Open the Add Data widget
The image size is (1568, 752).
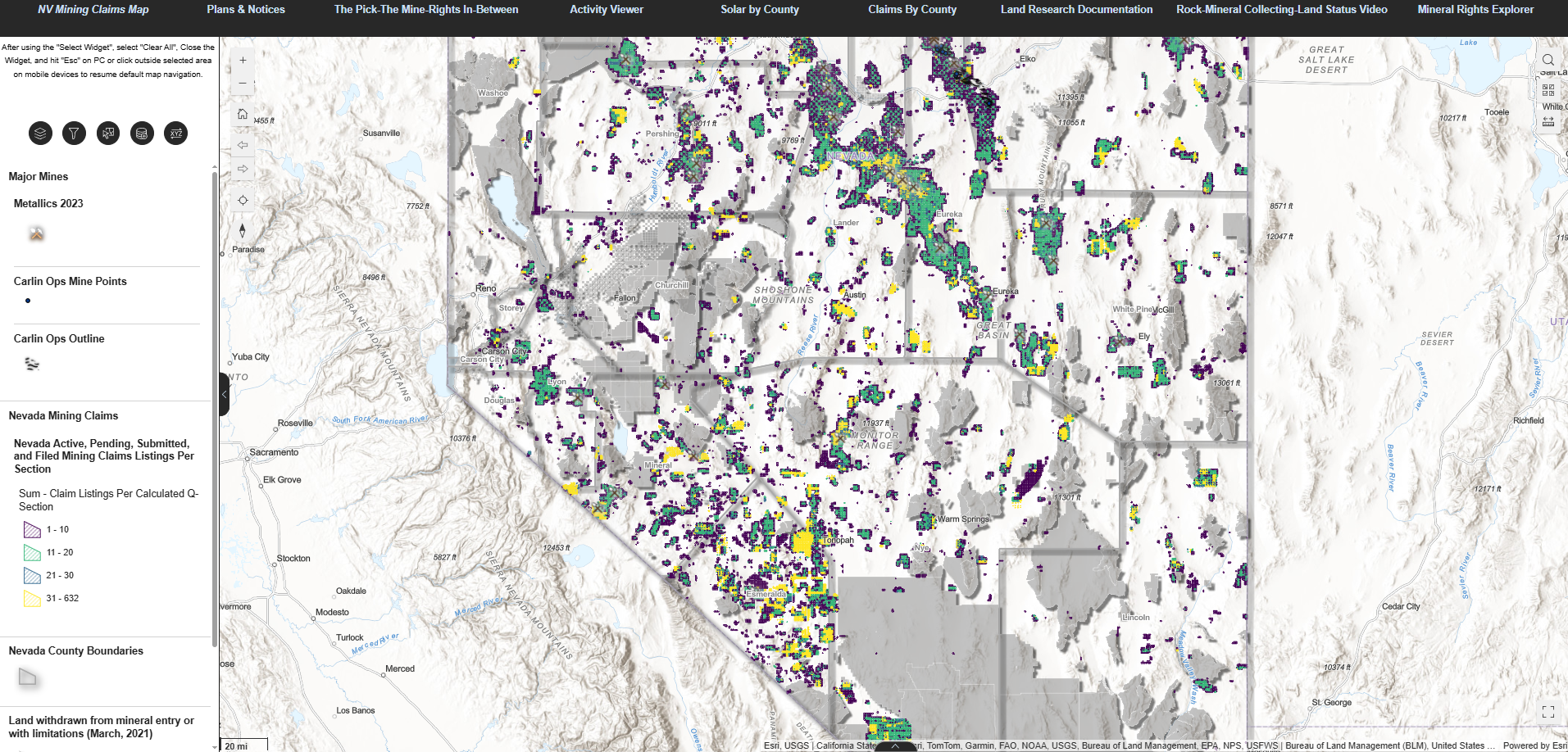tap(142, 133)
